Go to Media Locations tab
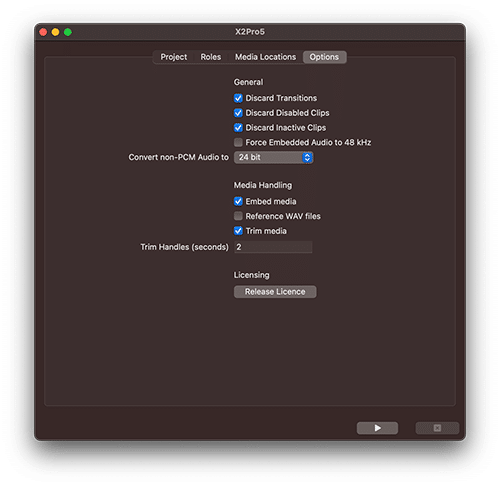The height and width of the screenshot is (486, 500). pyautogui.click(x=265, y=57)
